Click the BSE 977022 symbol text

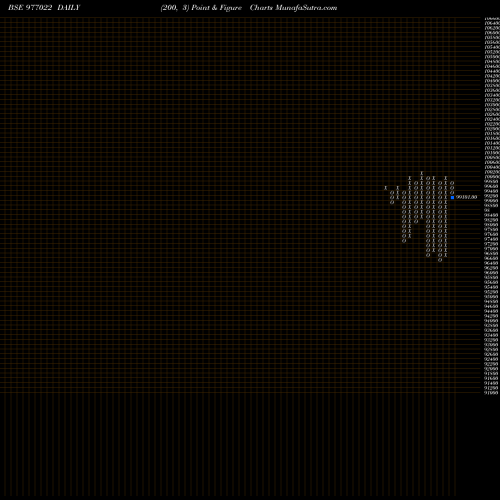(x=30, y=8)
